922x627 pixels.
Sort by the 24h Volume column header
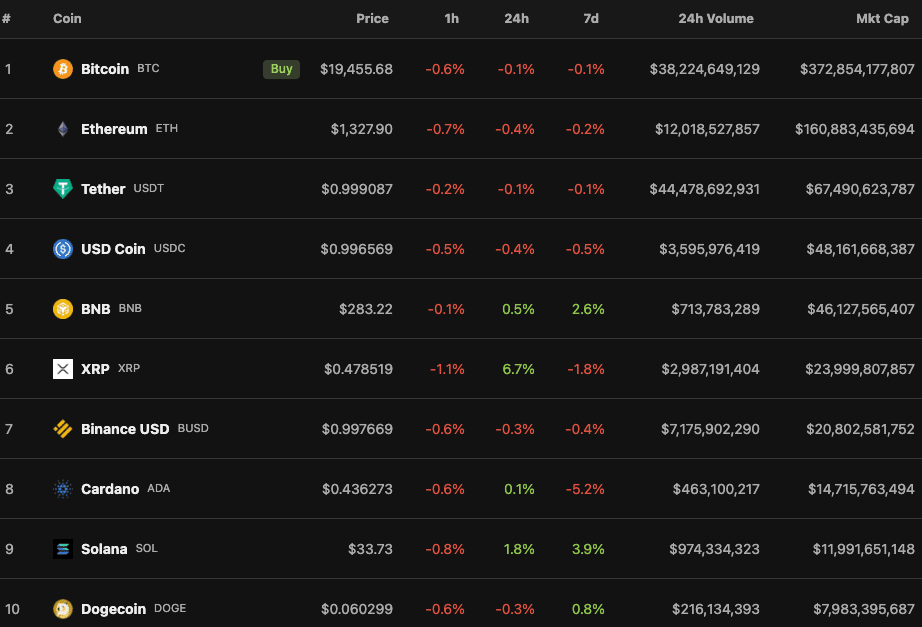click(716, 18)
